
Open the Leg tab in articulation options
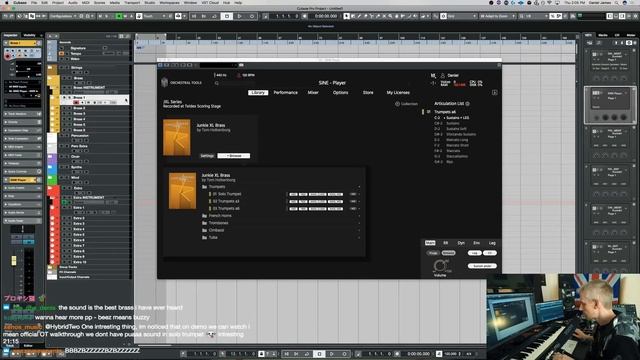(492, 243)
